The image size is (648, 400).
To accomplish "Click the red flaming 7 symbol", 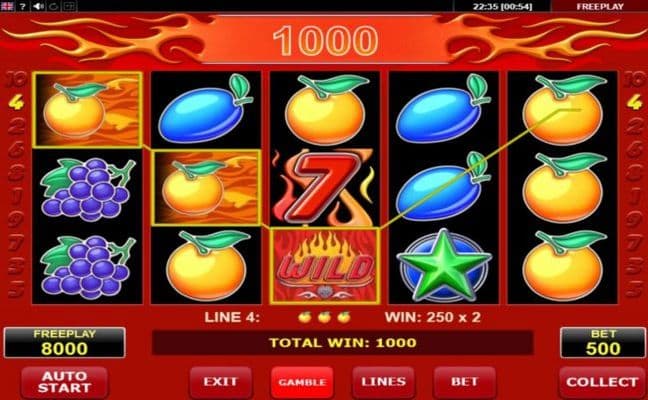I will click(325, 188).
